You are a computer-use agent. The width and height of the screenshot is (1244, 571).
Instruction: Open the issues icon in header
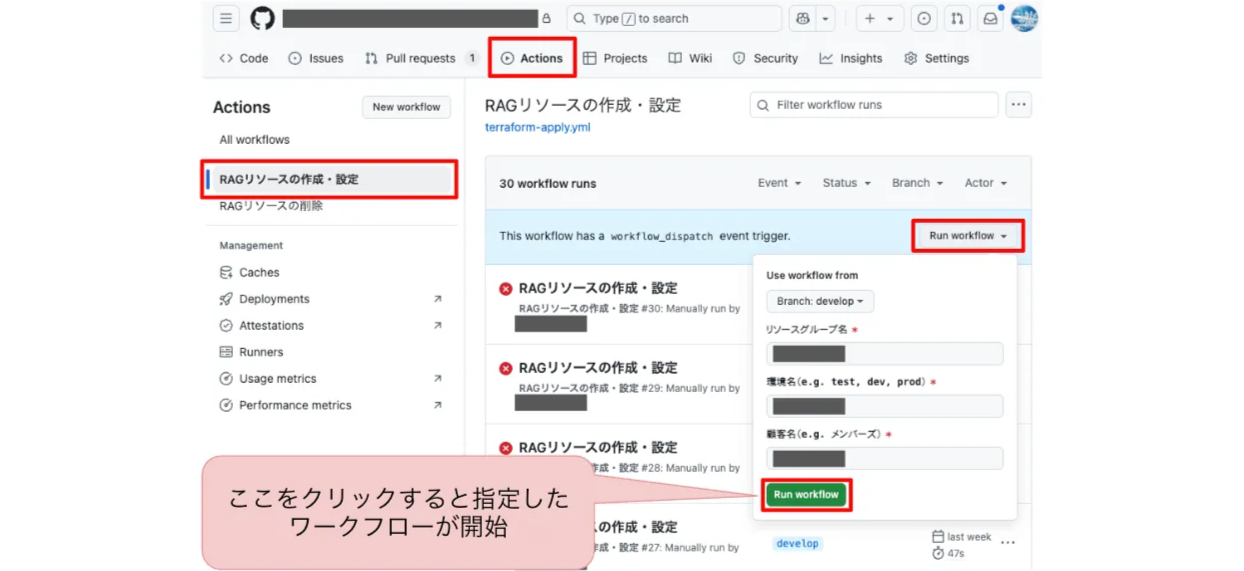point(924,18)
